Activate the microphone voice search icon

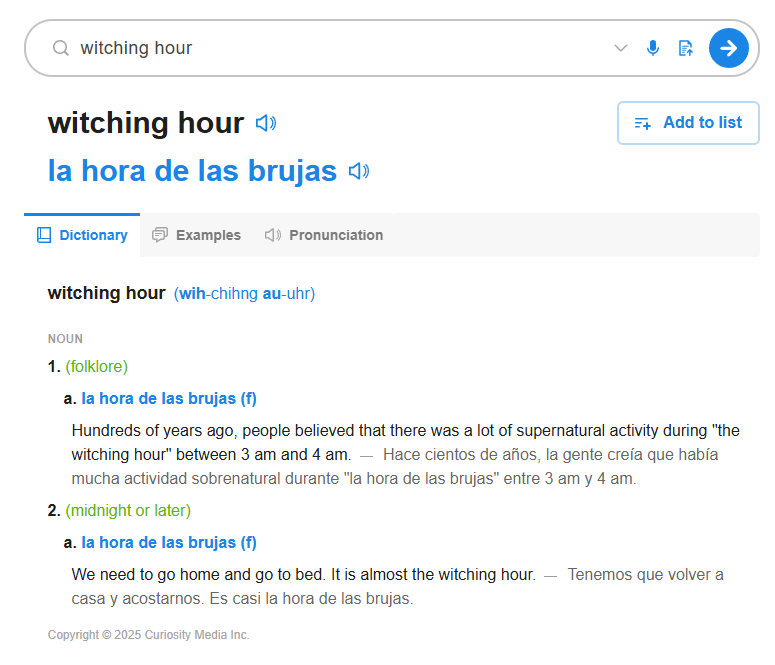(x=653, y=48)
